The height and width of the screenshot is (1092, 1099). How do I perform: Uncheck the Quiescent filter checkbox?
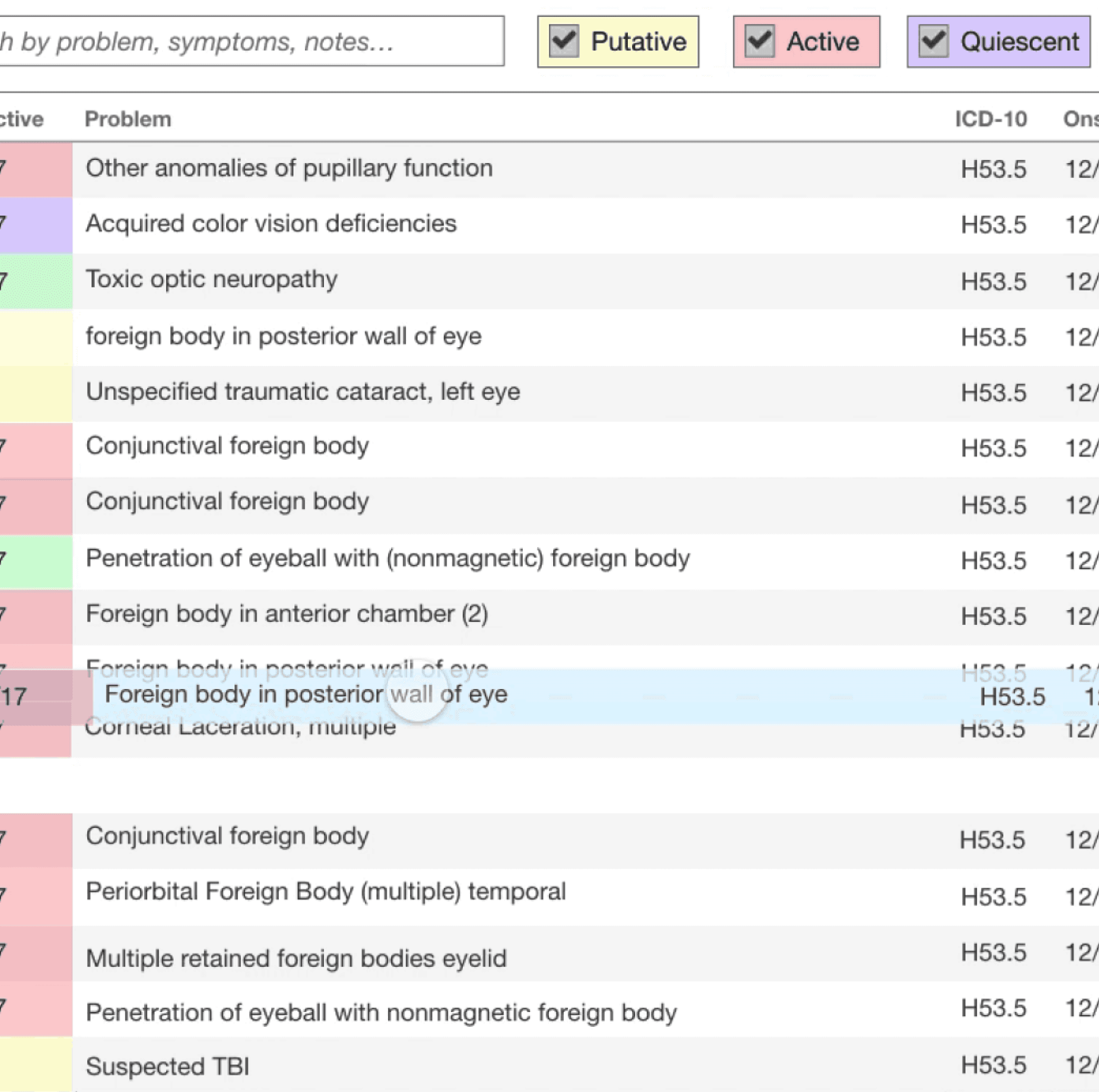click(933, 41)
